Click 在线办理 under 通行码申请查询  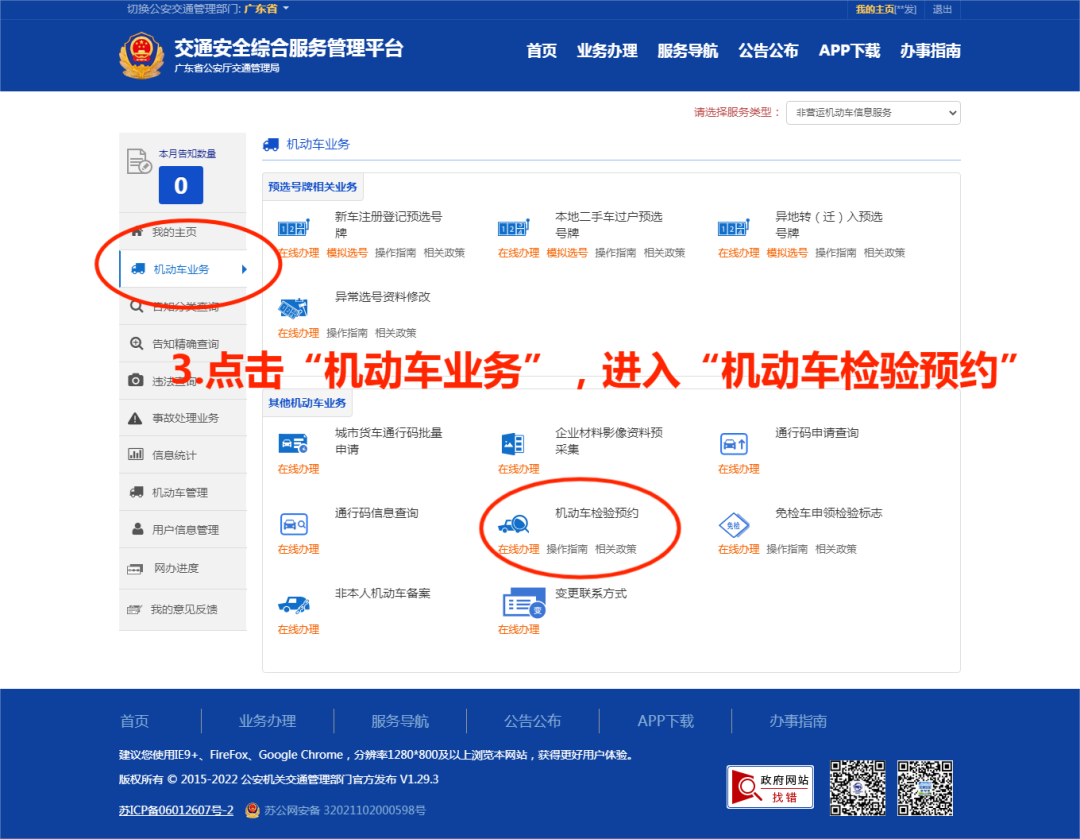[738, 469]
